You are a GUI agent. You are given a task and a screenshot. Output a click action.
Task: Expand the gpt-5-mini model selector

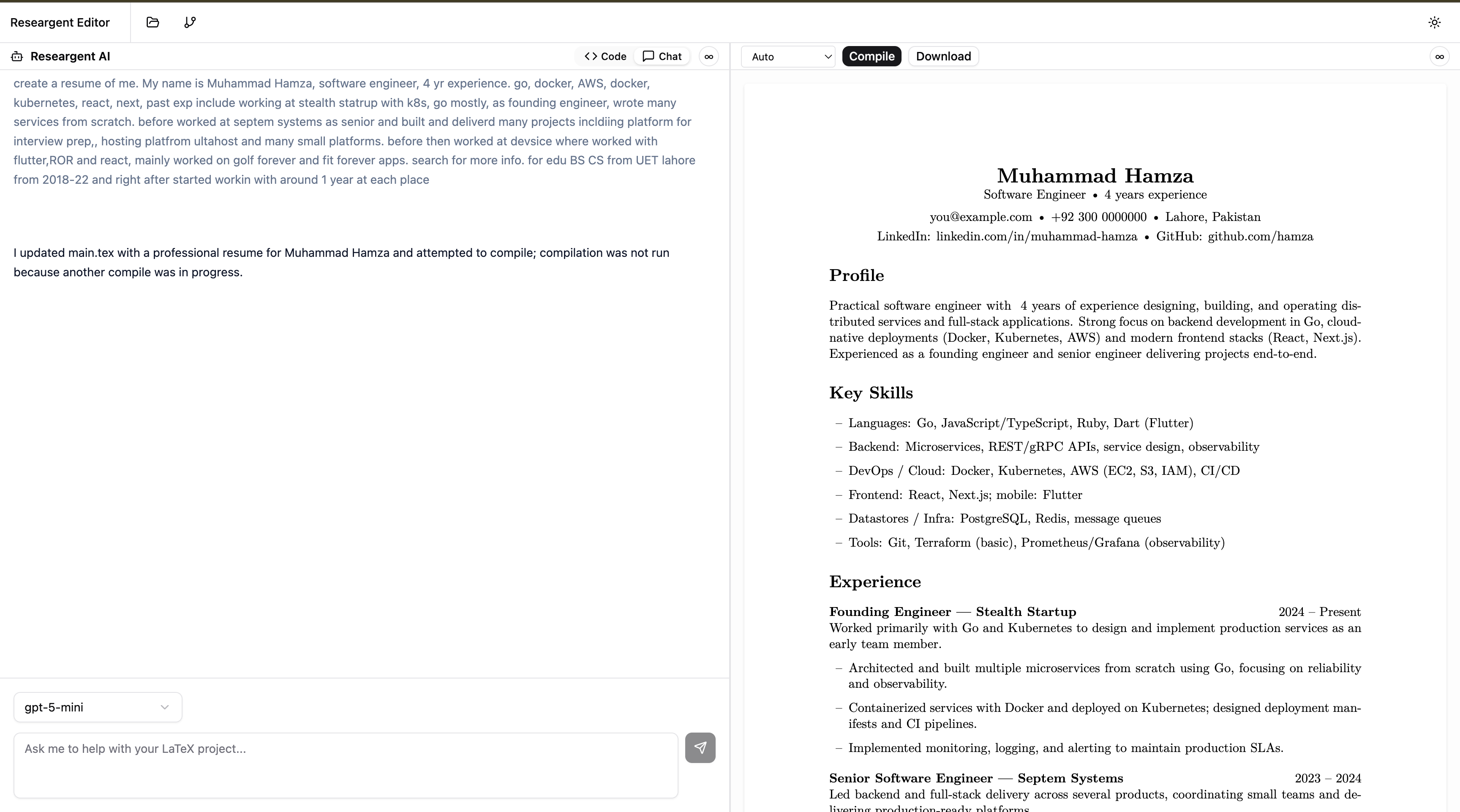(x=98, y=707)
